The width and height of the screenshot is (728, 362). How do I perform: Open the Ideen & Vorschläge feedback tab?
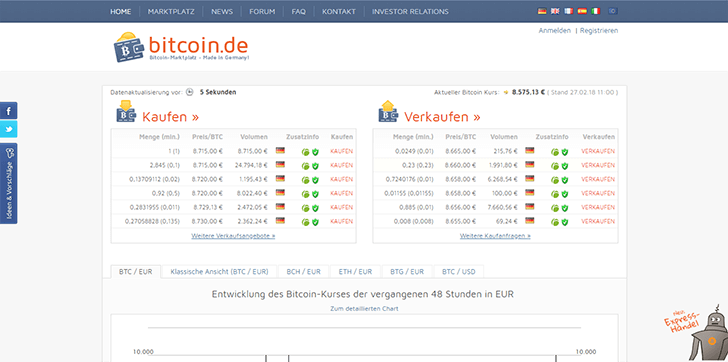point(8,183)
